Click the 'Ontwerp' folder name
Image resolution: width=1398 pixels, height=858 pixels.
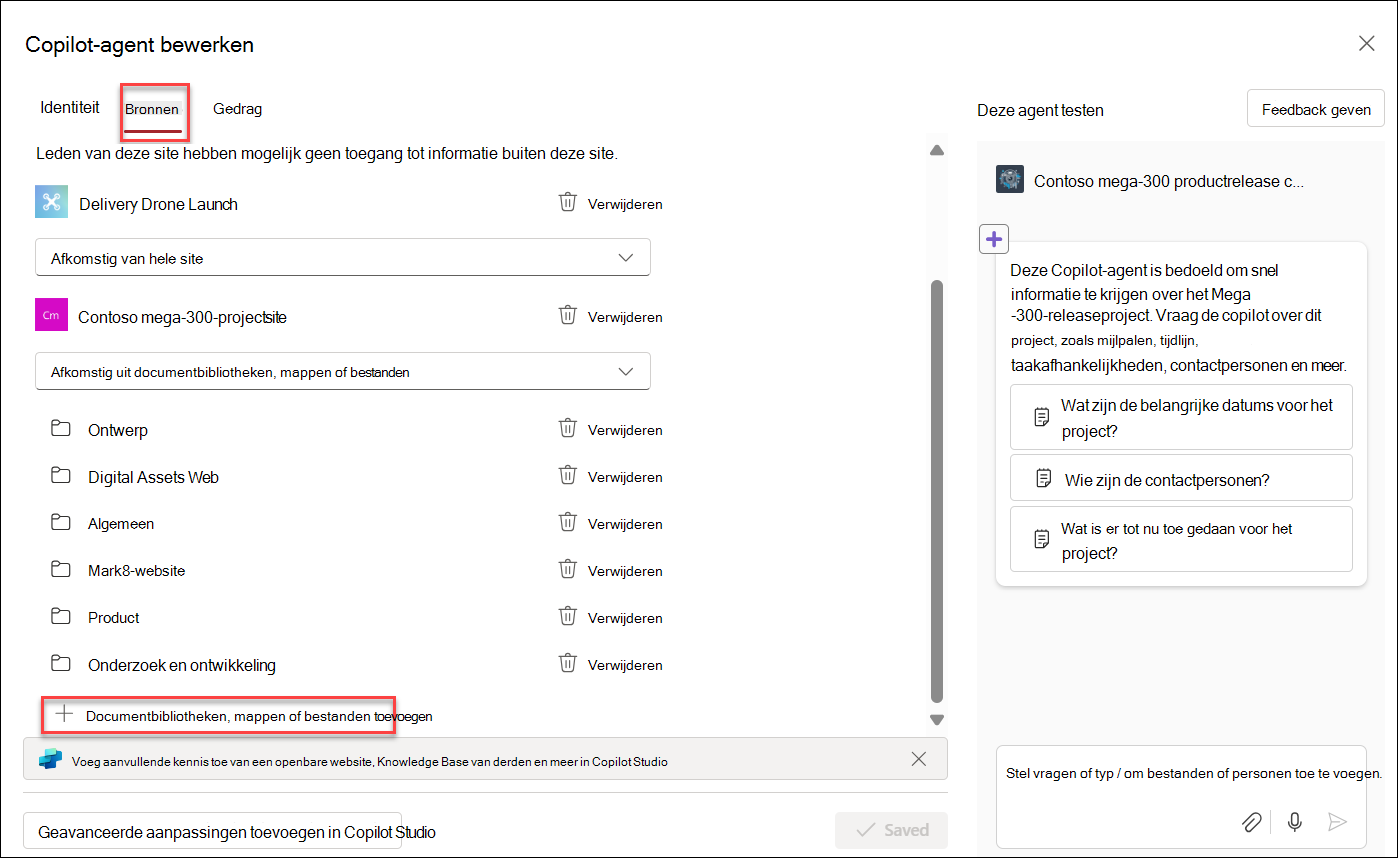(x=118, y=430)
